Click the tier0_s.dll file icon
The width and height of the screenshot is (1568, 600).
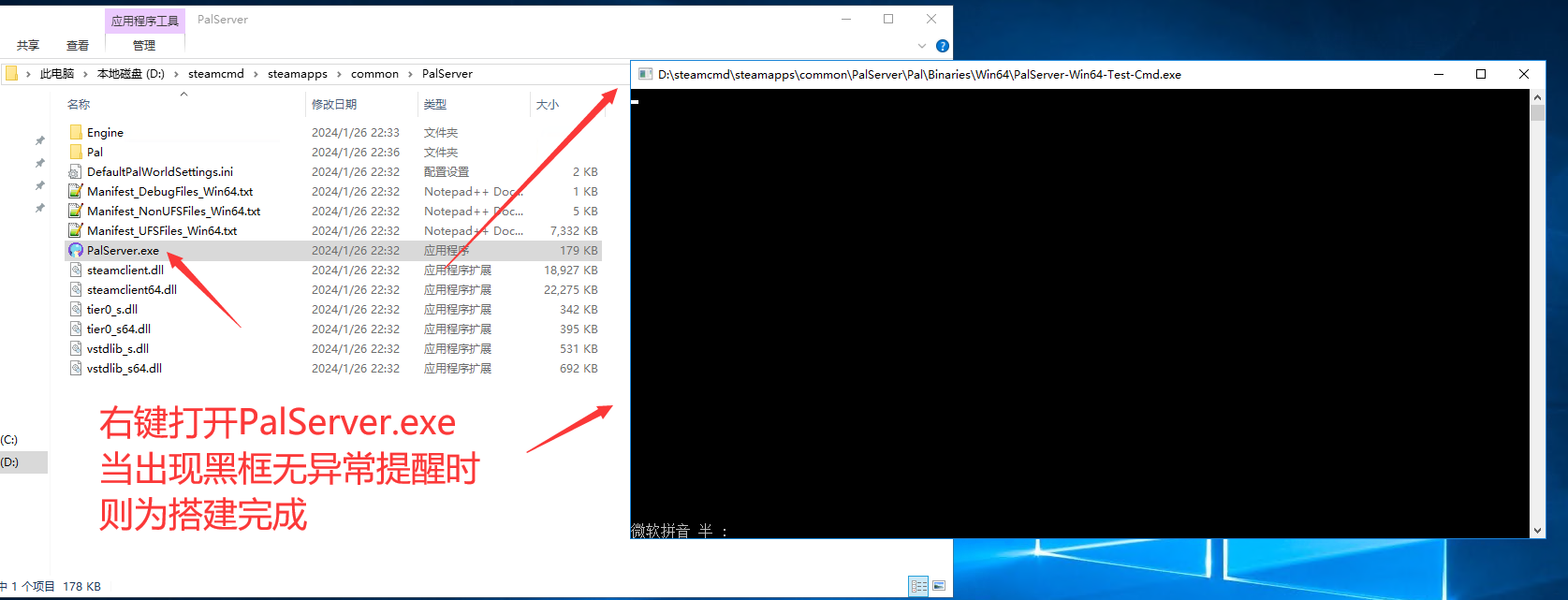coord(76,309)
